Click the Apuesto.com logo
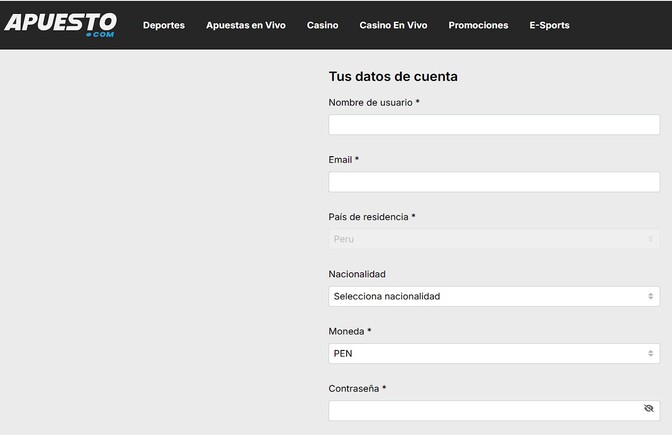The width and height of the screenshot is (672, 435). pyautogui.click(x=60, y=24)
